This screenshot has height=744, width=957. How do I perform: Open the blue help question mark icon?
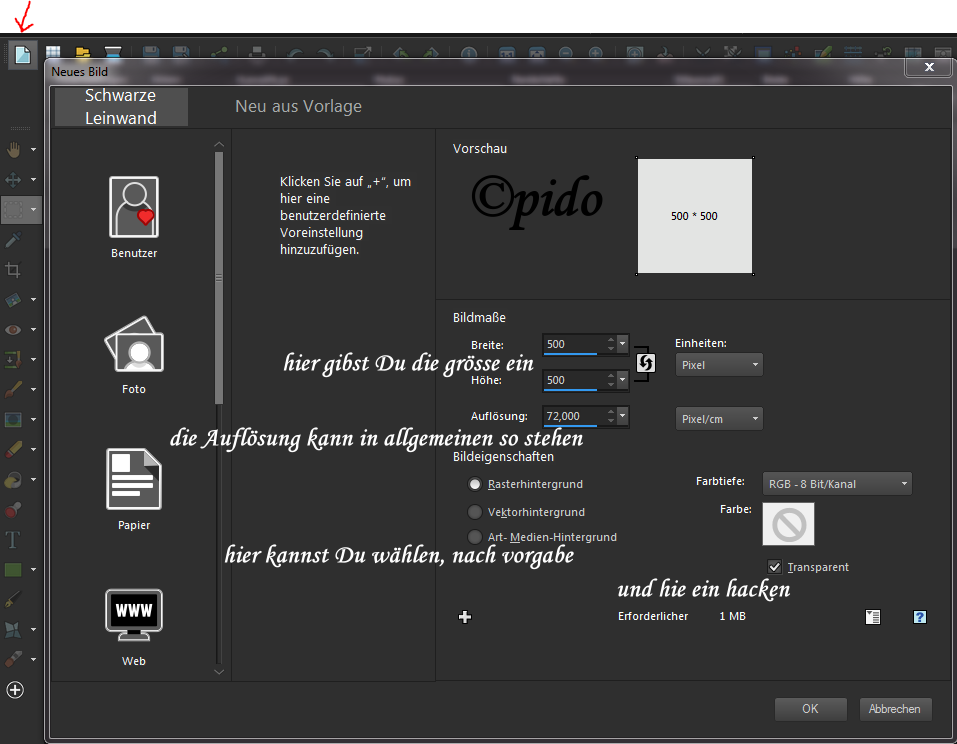point(920,617)
